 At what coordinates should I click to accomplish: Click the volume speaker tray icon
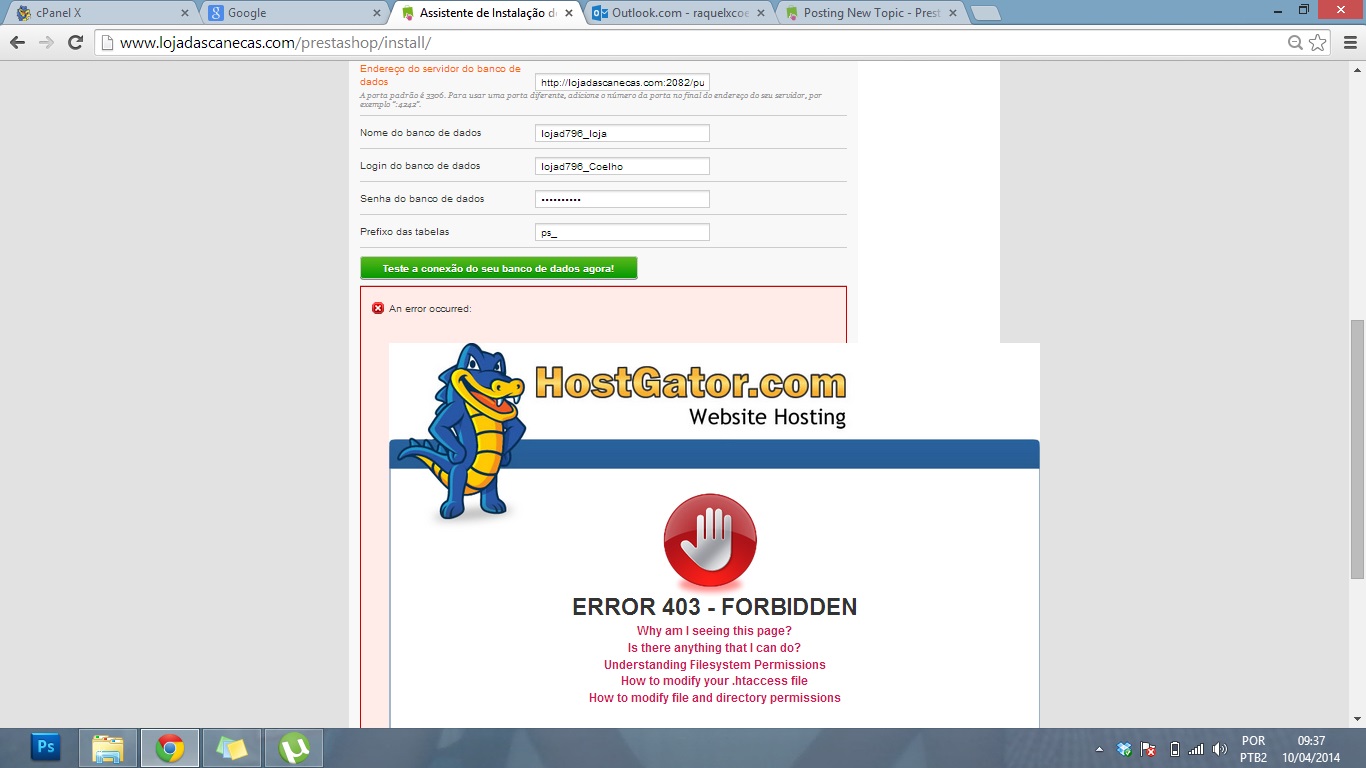tap(1219, 749)
